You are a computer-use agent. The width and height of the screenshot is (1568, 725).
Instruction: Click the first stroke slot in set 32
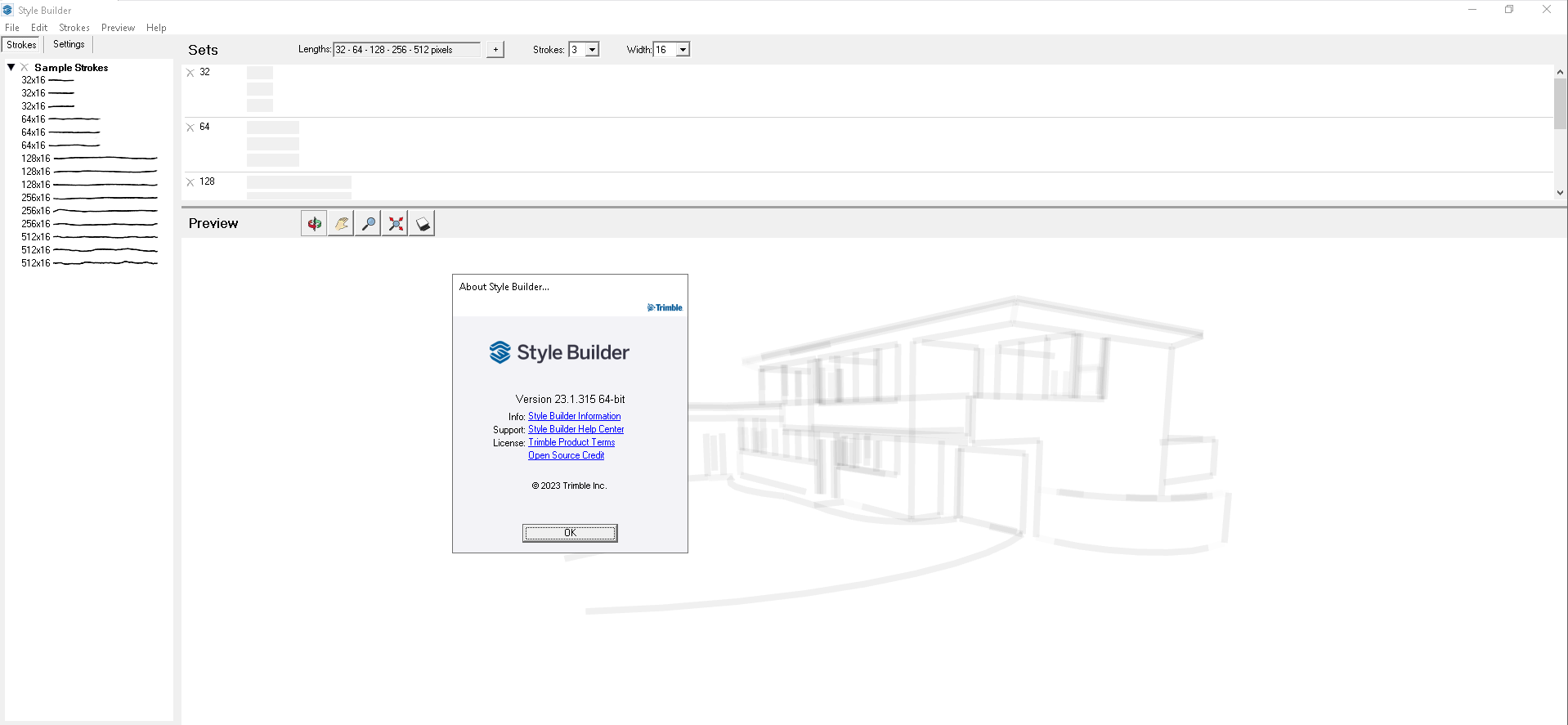(260, 73)
